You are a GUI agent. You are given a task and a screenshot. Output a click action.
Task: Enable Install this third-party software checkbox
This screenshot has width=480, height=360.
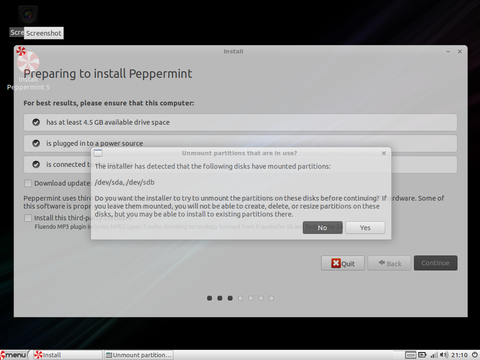[x=28, y=218]
